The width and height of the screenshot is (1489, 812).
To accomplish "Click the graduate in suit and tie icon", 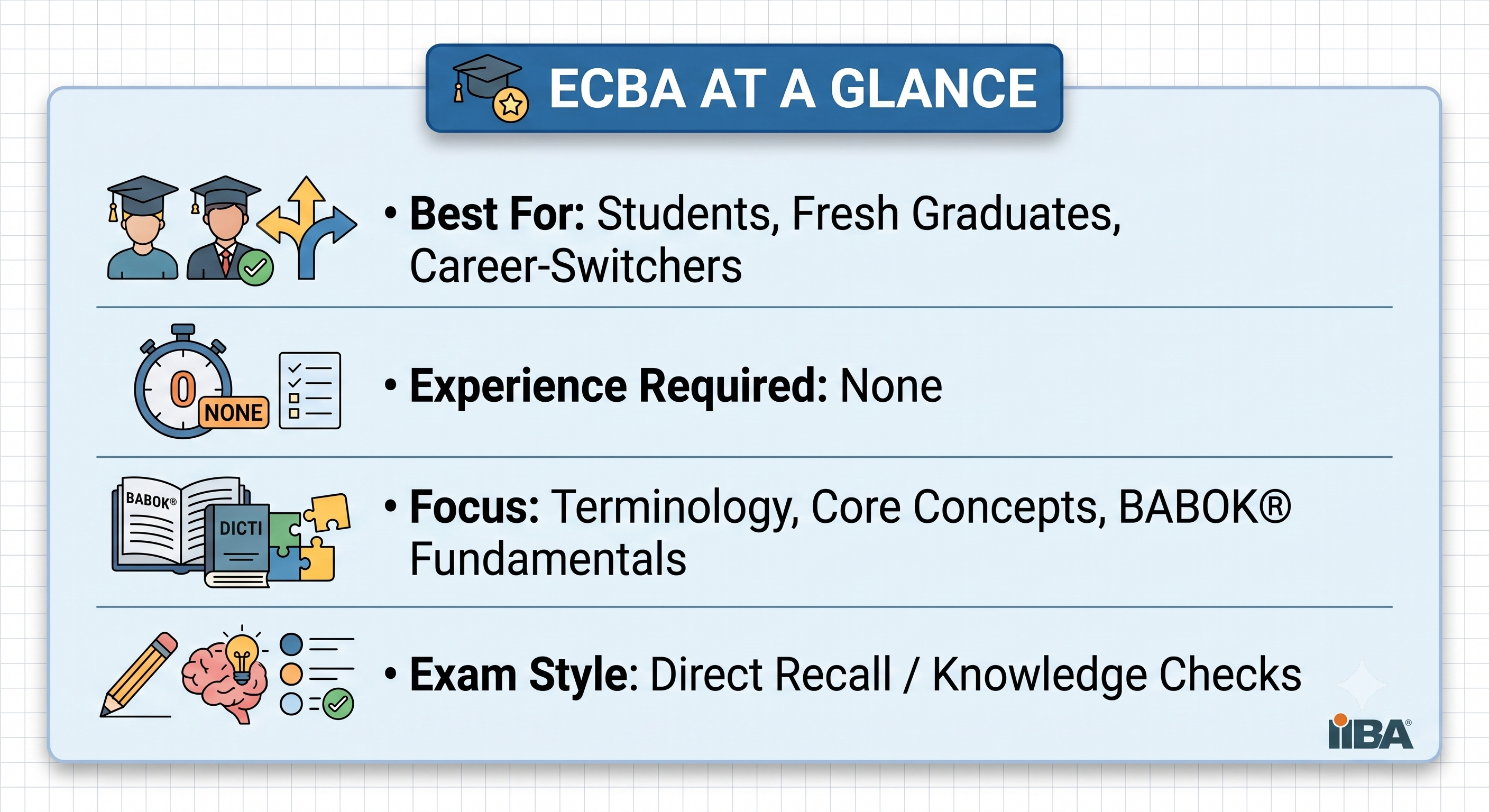I will pos(224,228).
